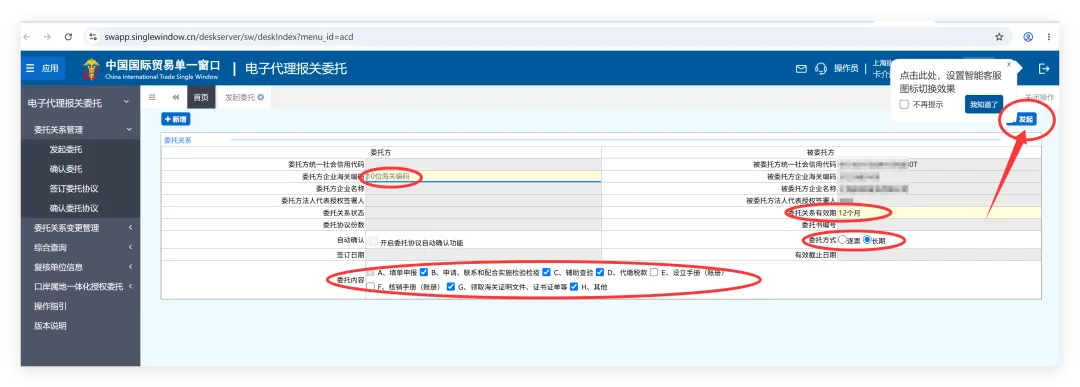Click the double-left arrow tab scroller
The width and height of the screenshot is (1080, 387).
pos(176,97)
